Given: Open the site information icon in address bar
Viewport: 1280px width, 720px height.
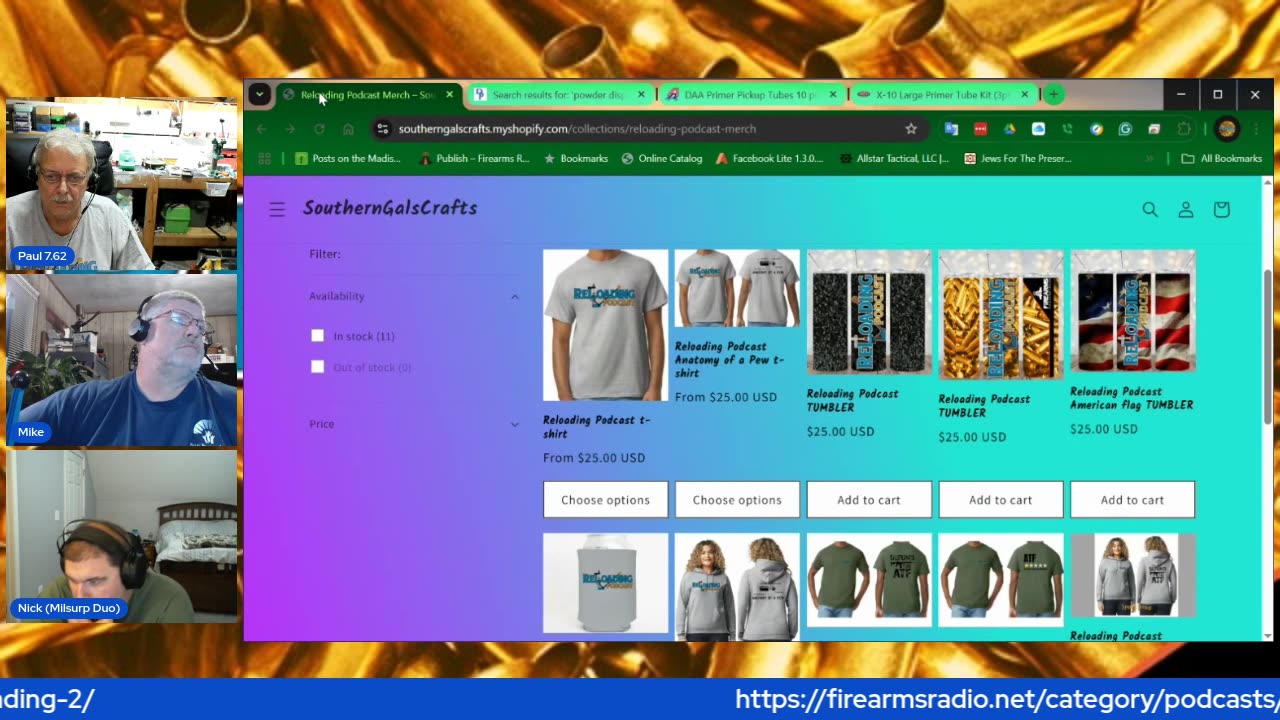Looking at the screenshot, I should pyautogui.click(x=382, y=129).
